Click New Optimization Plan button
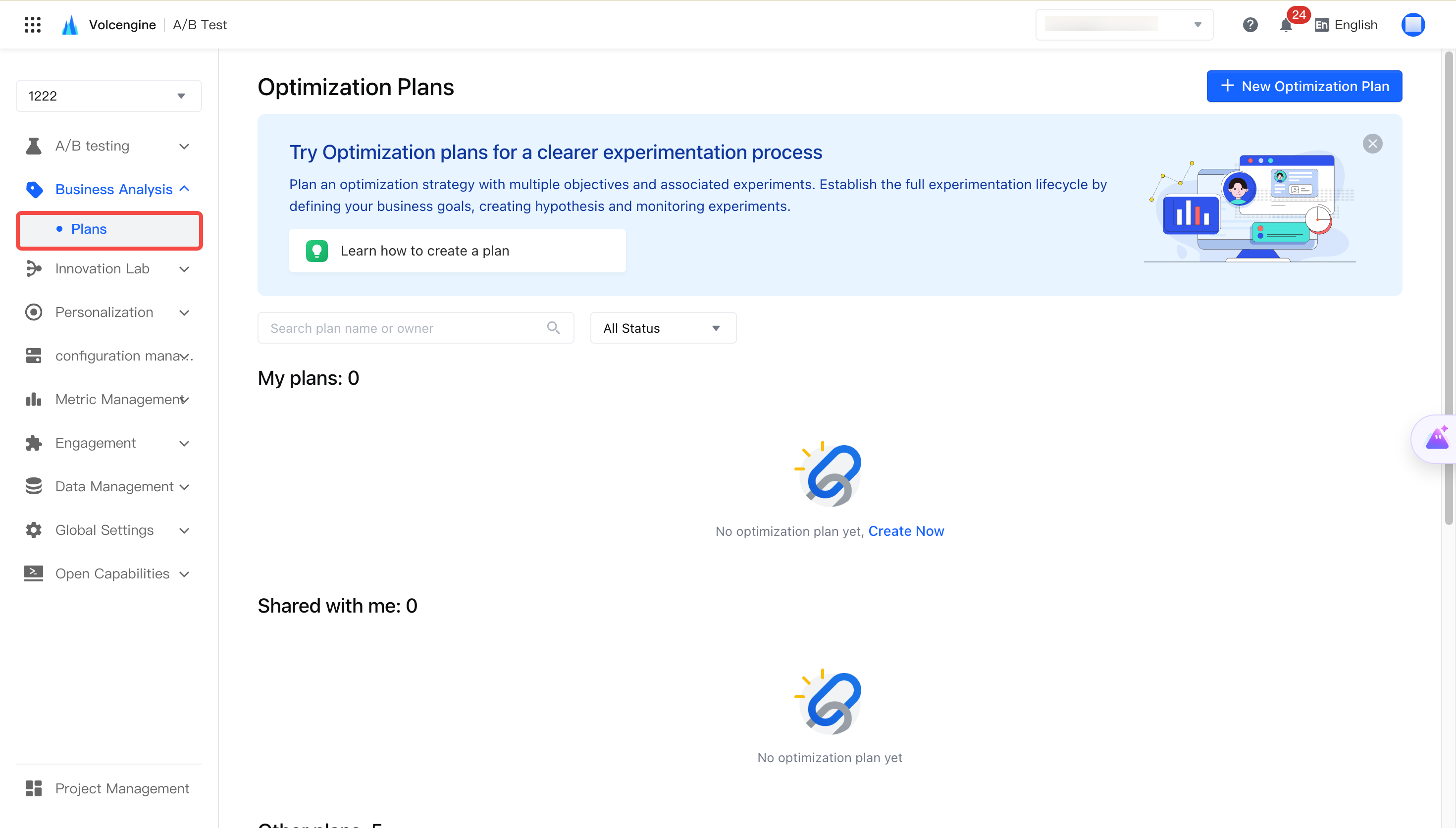The image size is (1456, 828). [1303, 86]
